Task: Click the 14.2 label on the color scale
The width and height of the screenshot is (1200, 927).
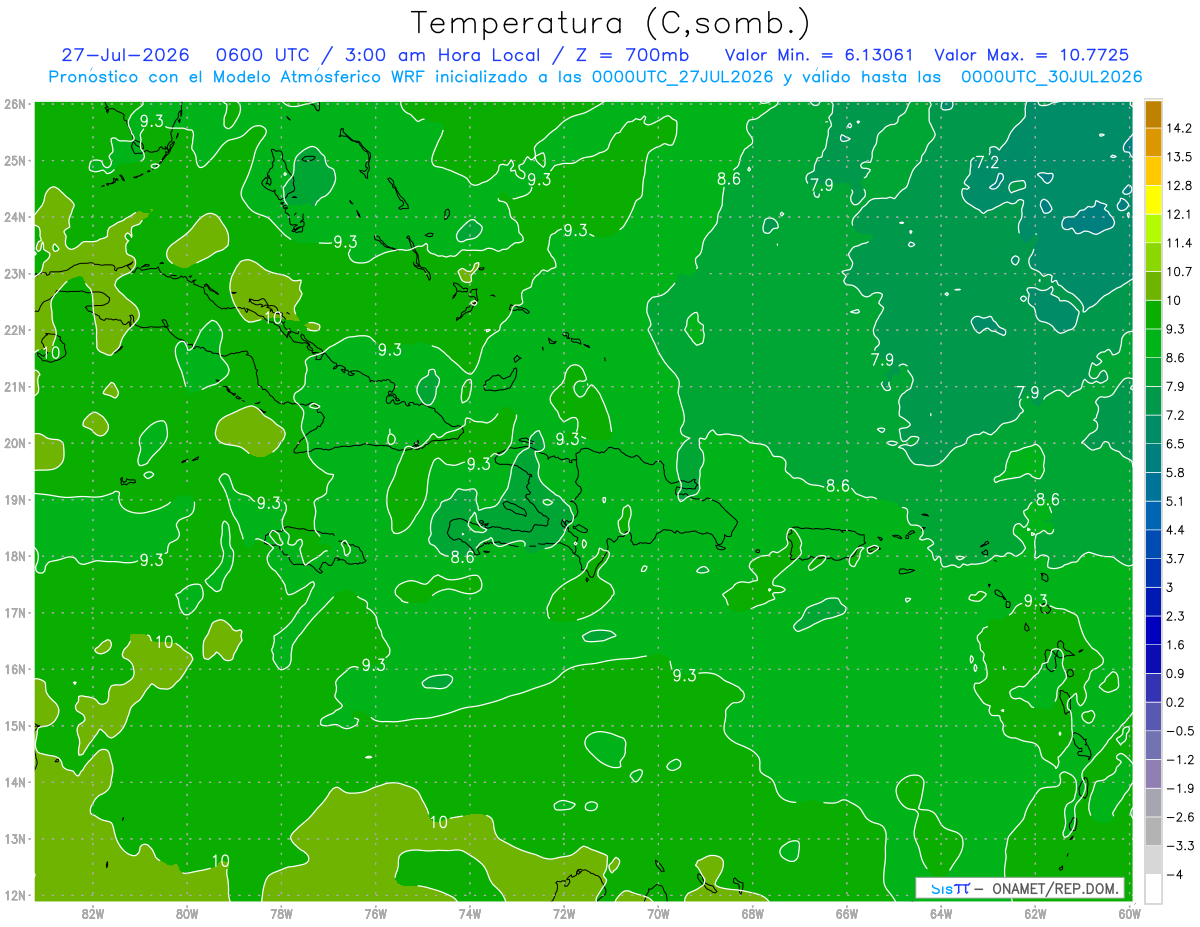Action: [1180, 128]
